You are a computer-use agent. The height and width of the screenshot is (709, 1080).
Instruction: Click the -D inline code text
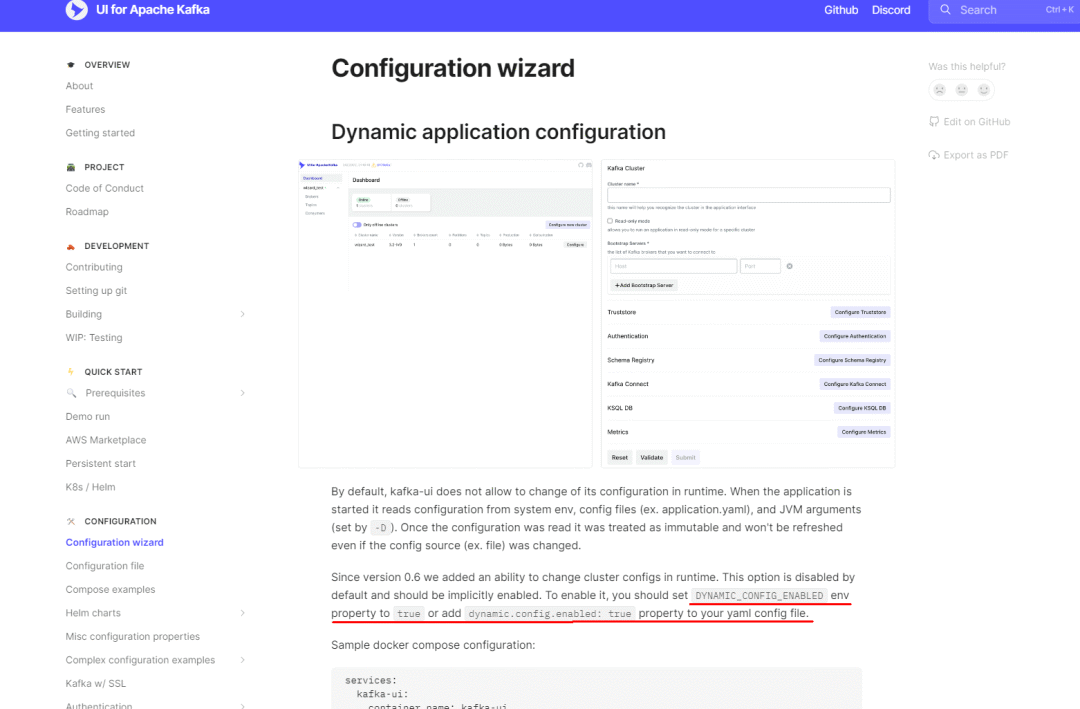click(x=380, y=528)
